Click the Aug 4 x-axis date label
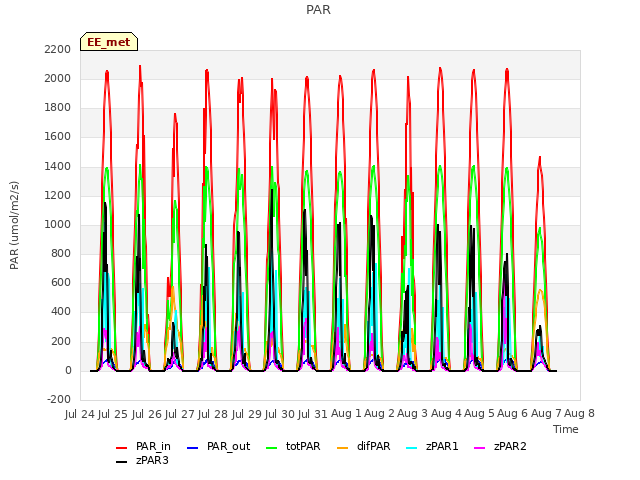Viewport: 640px width, 480px height. [446, 414]
